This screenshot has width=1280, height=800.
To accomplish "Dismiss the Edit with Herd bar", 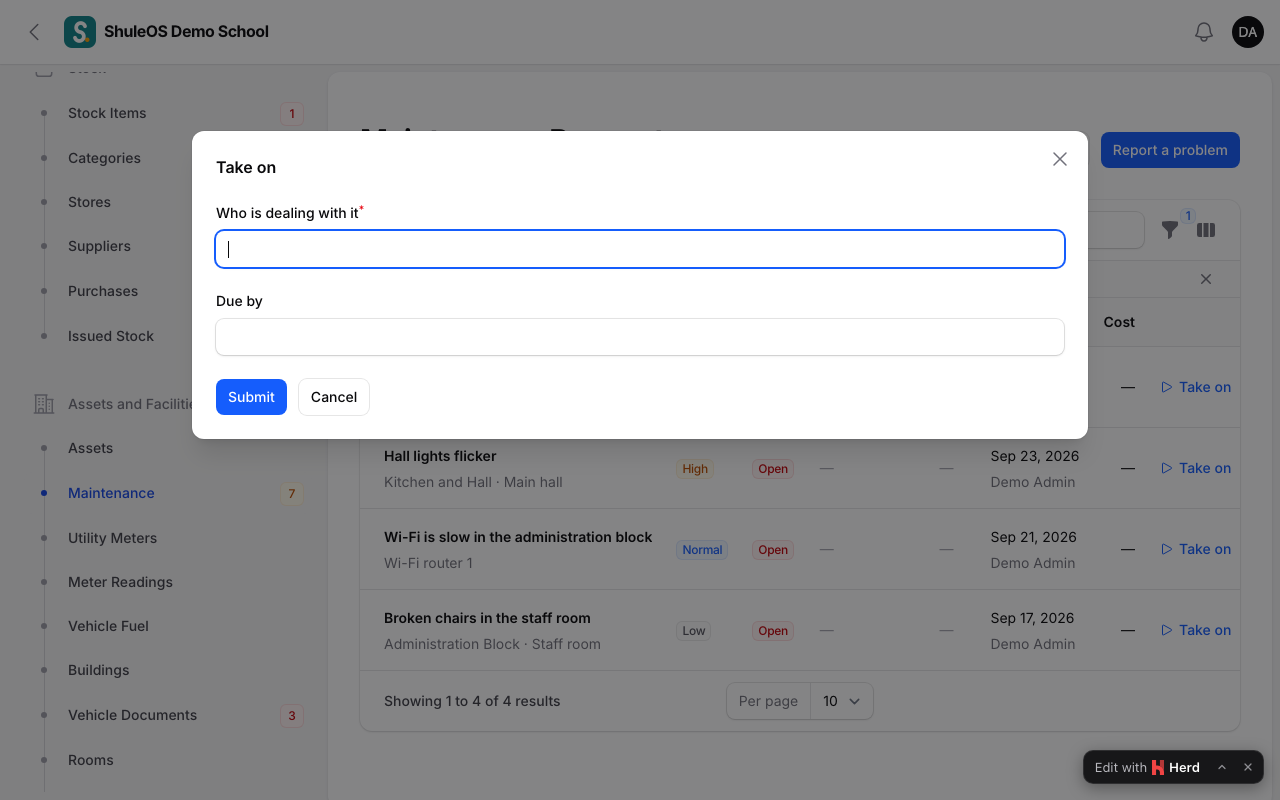I will coord(1248,767).
